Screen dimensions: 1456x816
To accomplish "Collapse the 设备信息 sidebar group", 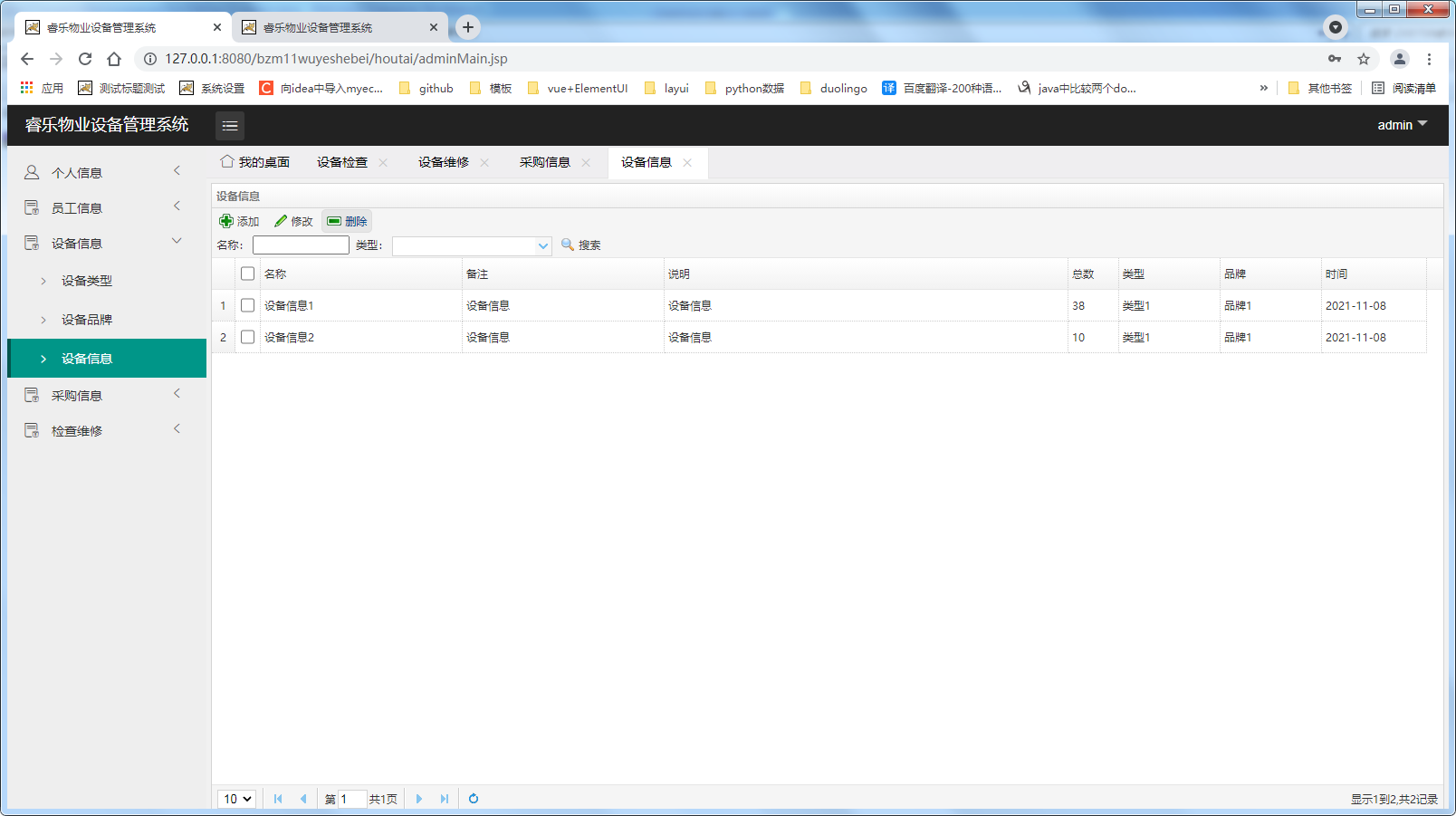I will tap(177, 241).
